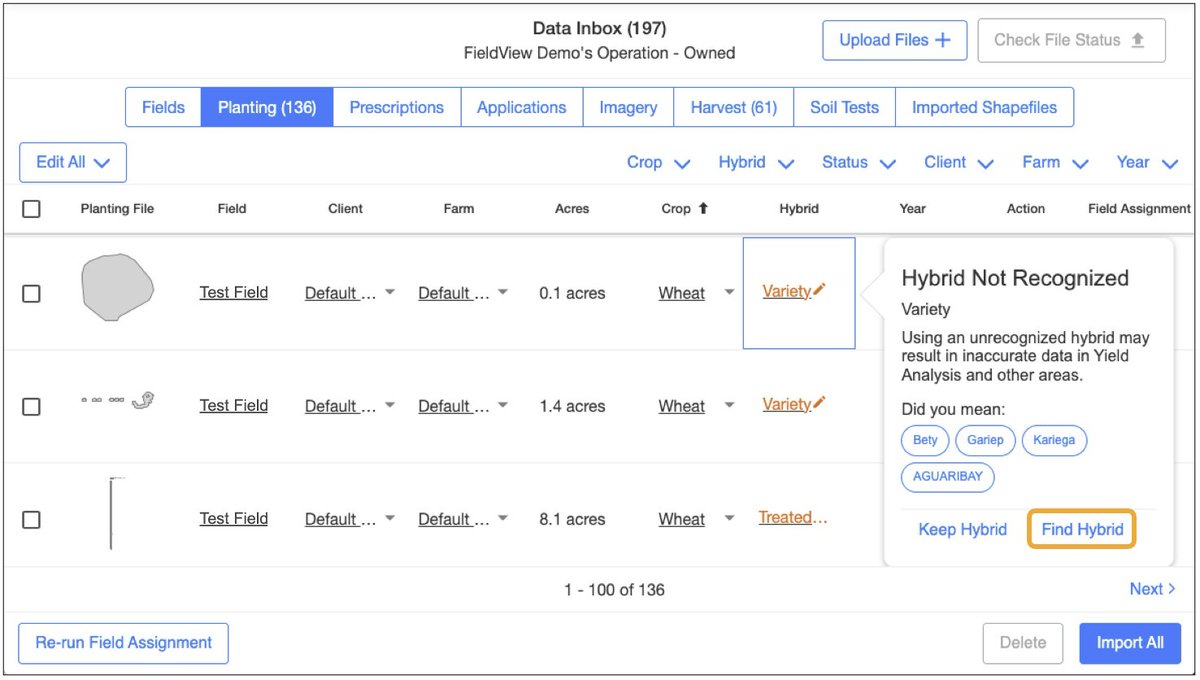Open Farm dropdown in the 1.4 acres row

503,405
